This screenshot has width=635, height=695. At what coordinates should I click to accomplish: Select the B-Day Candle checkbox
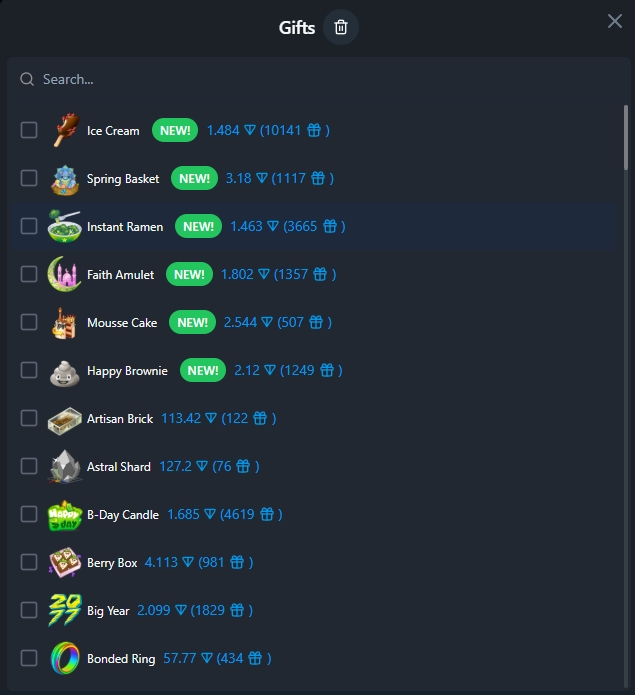(x=29, y=514)
